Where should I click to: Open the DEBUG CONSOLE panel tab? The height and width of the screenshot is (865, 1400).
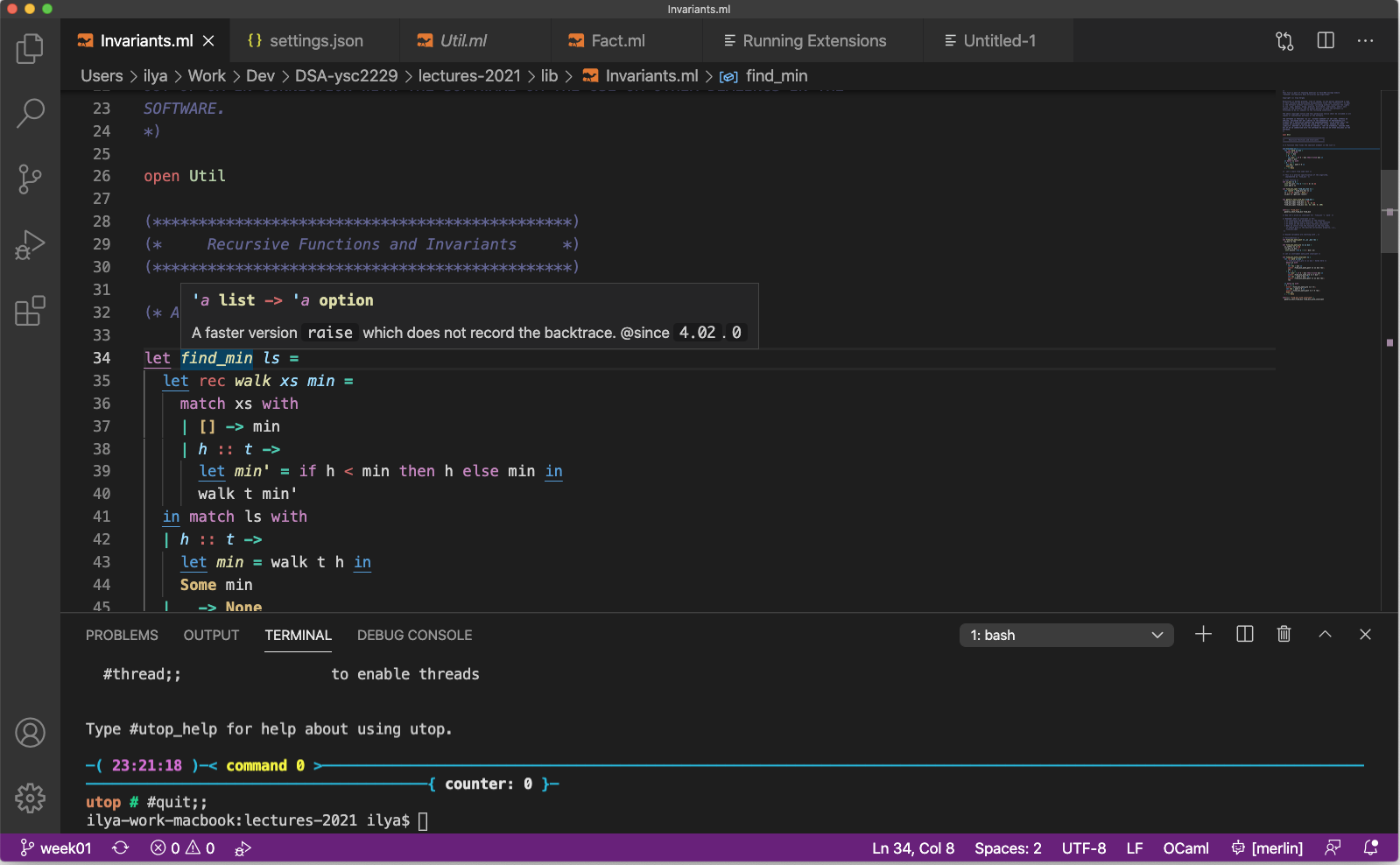414,636
